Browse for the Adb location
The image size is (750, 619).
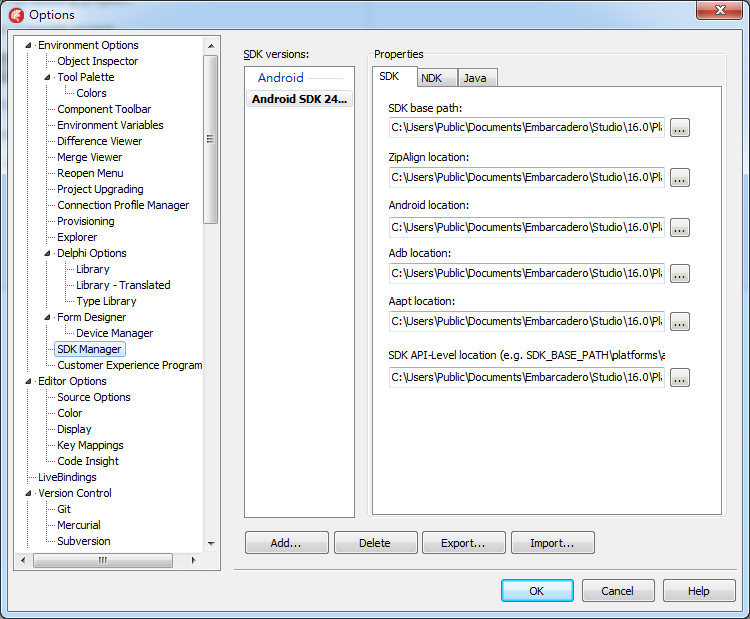(680, 274)
